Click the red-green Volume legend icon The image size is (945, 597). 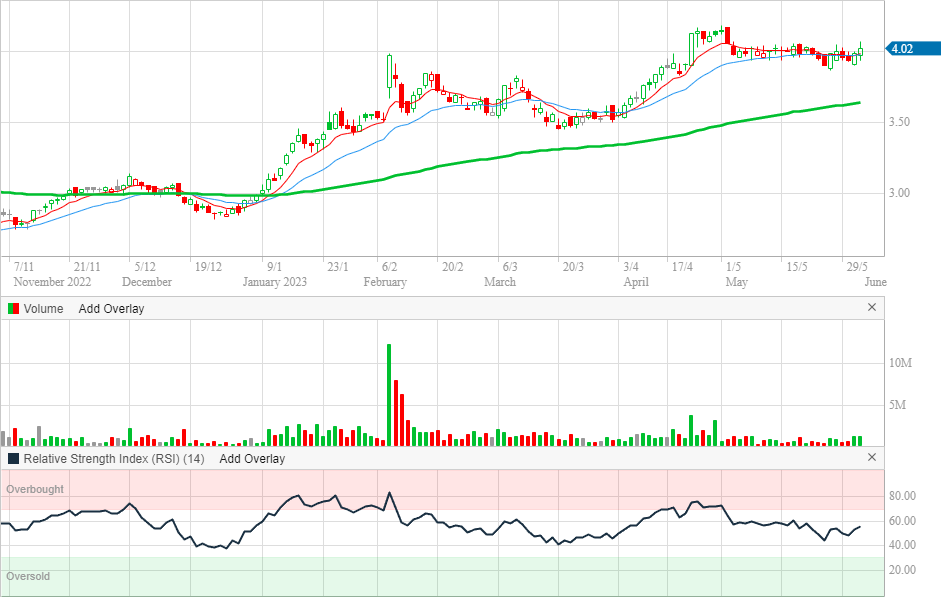(x=13, y=309)
